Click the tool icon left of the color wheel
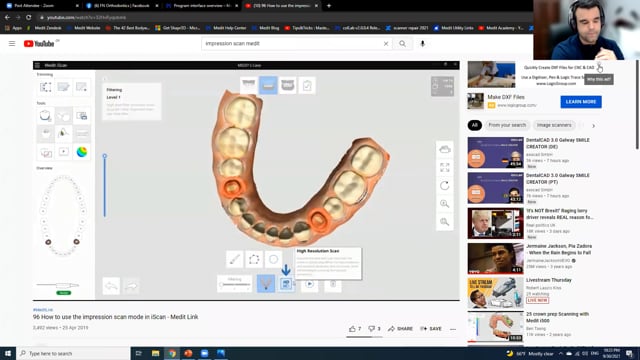640x360 pixels. (64, 152)
